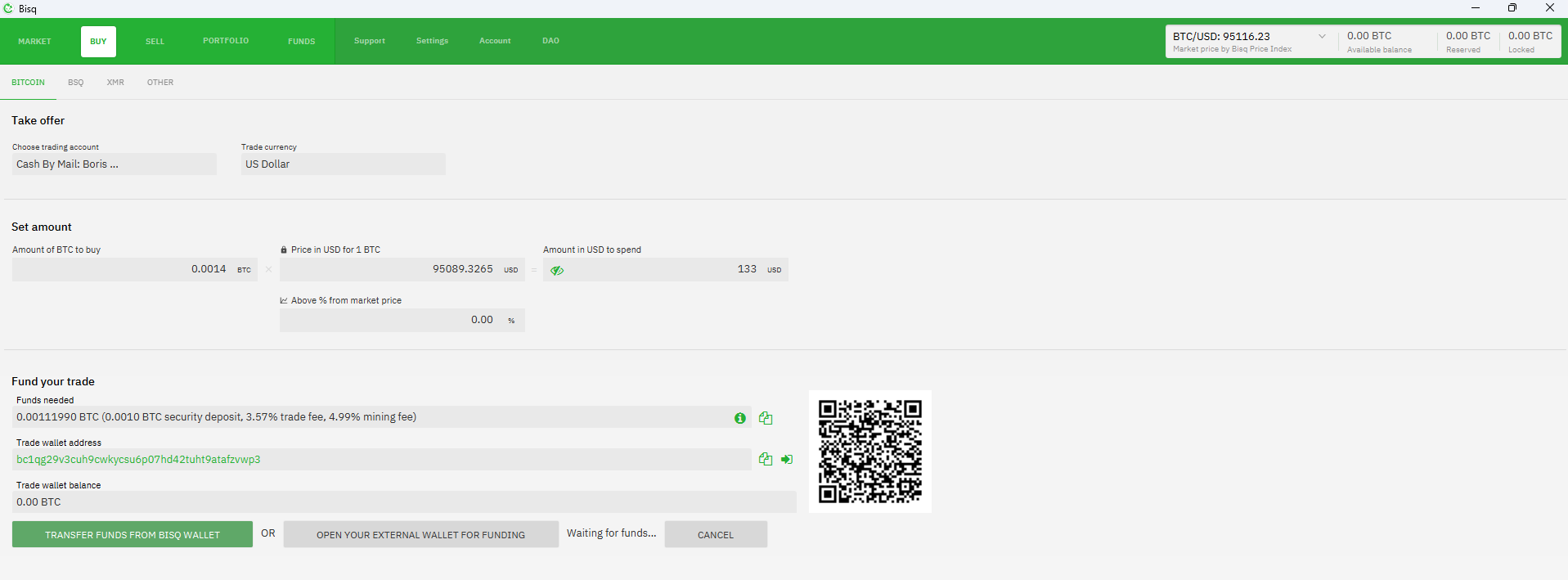Screen dimensions: 1568x580
Task: Open the Support section
Action: click(x=370, y=41)
